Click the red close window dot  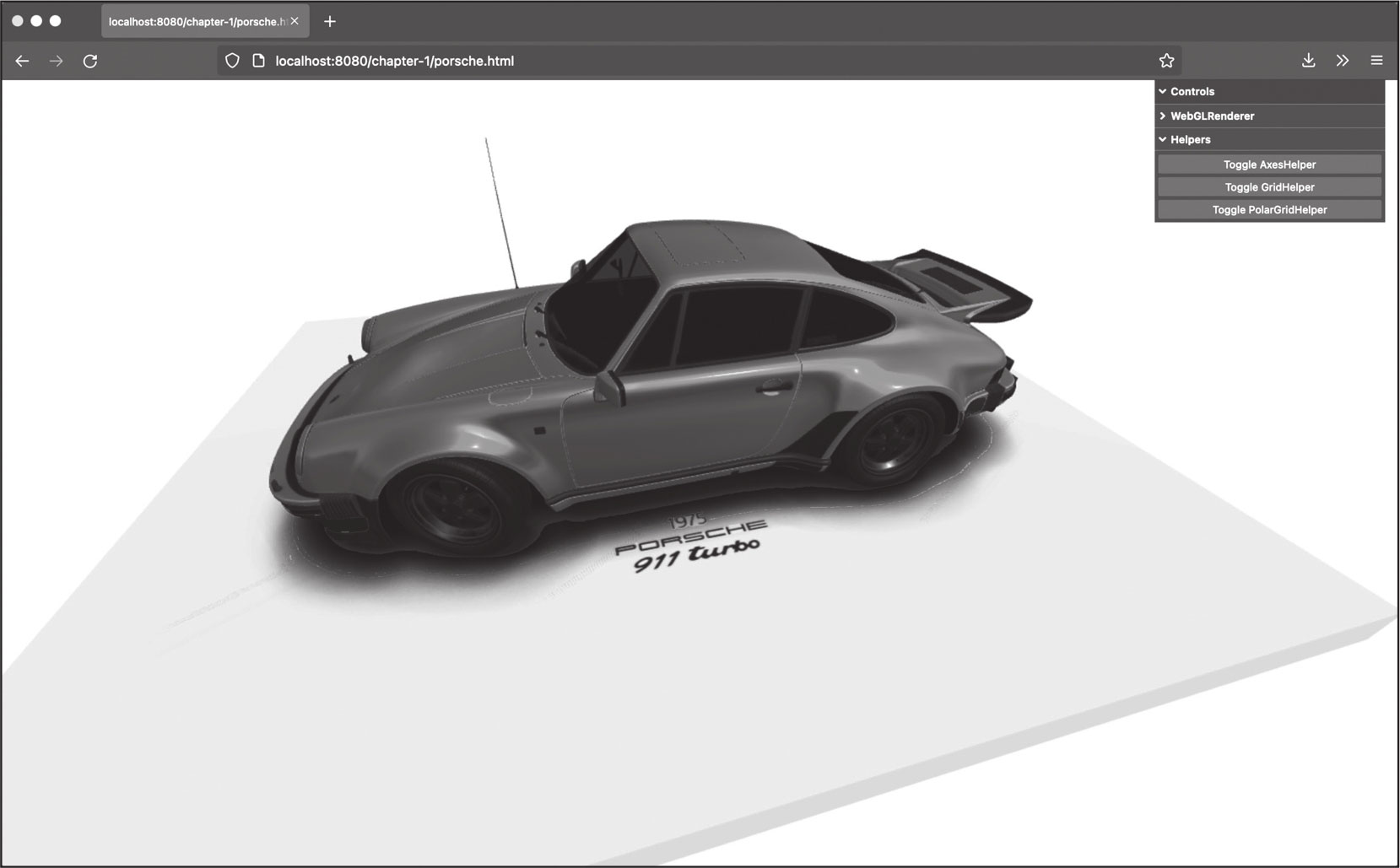[x=17, y=21]
